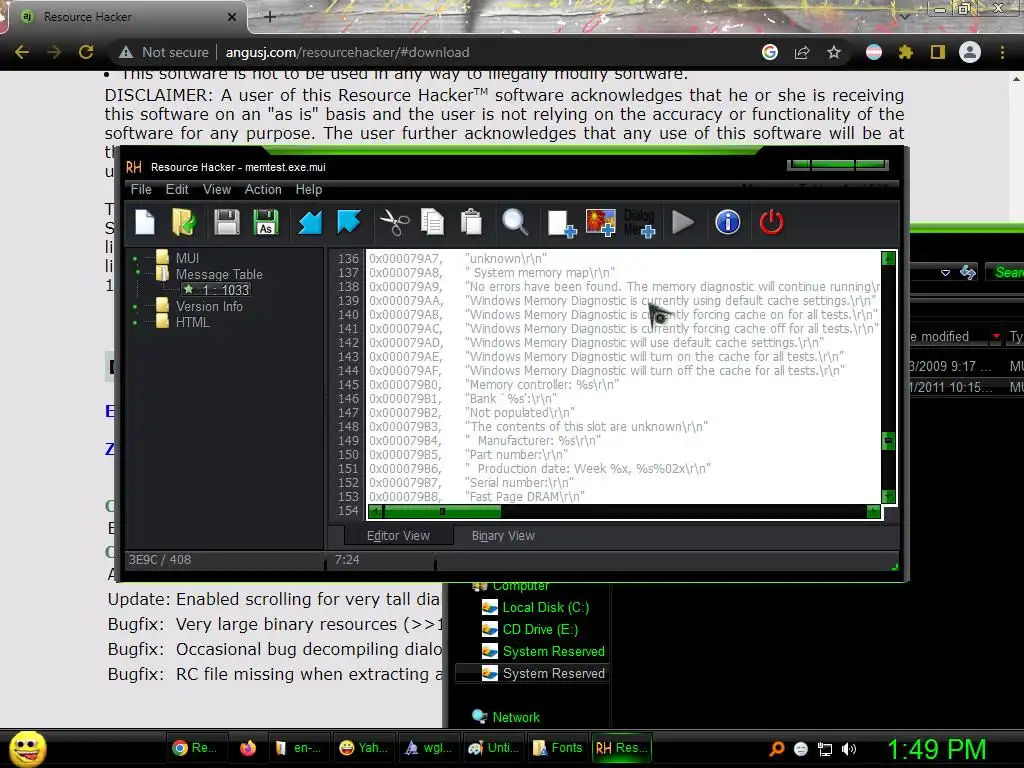Click the gray floppy Save icon
Viewport: 1024px width, 768px height.
[x=227, y=222]
